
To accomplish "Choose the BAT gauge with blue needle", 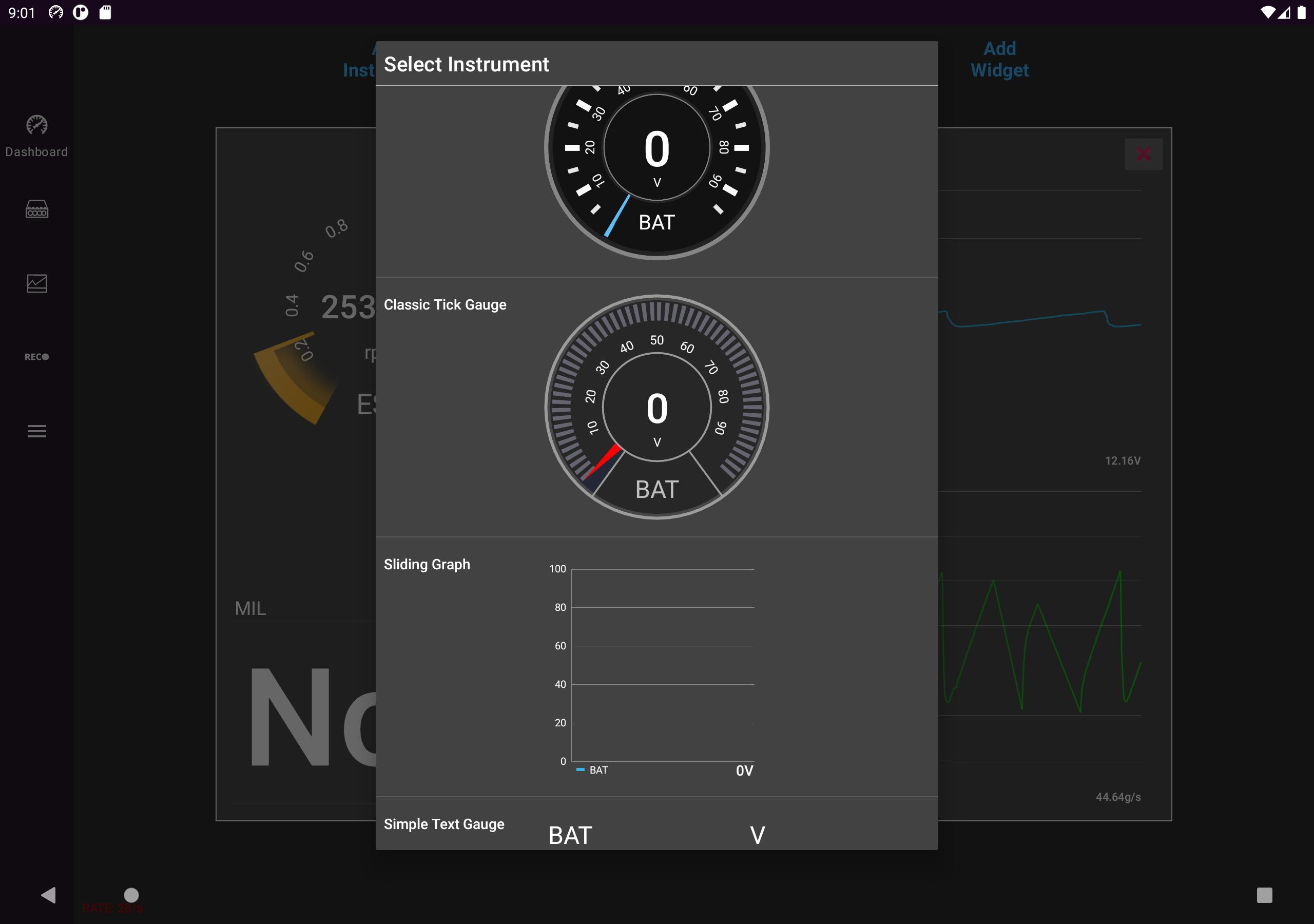I will coord(656,182).
